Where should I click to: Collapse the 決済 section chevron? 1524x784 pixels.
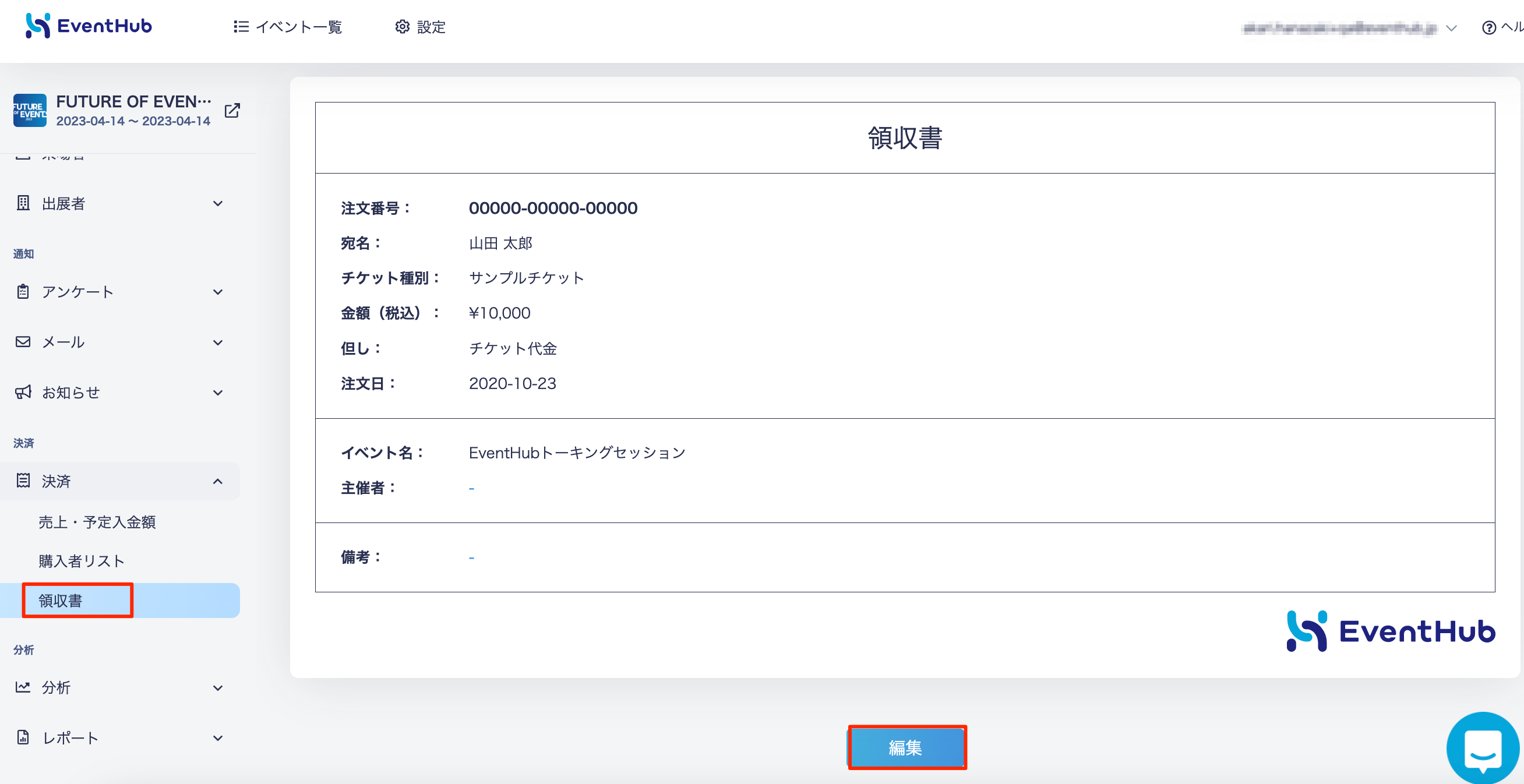[218, 482]
